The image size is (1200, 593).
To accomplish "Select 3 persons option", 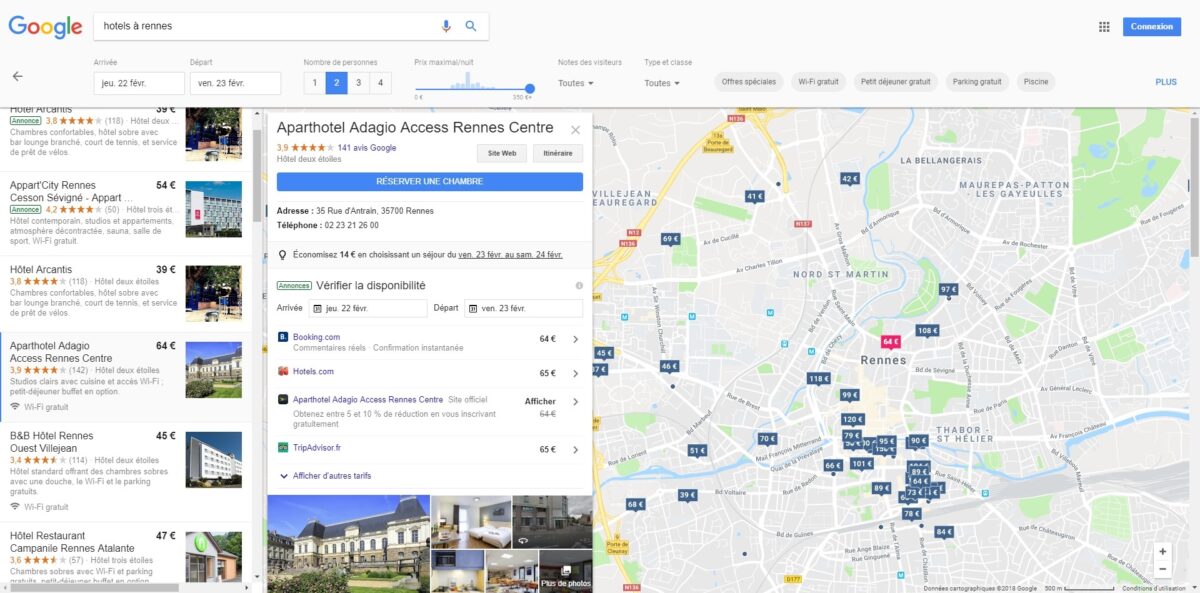I will (359, 83).
